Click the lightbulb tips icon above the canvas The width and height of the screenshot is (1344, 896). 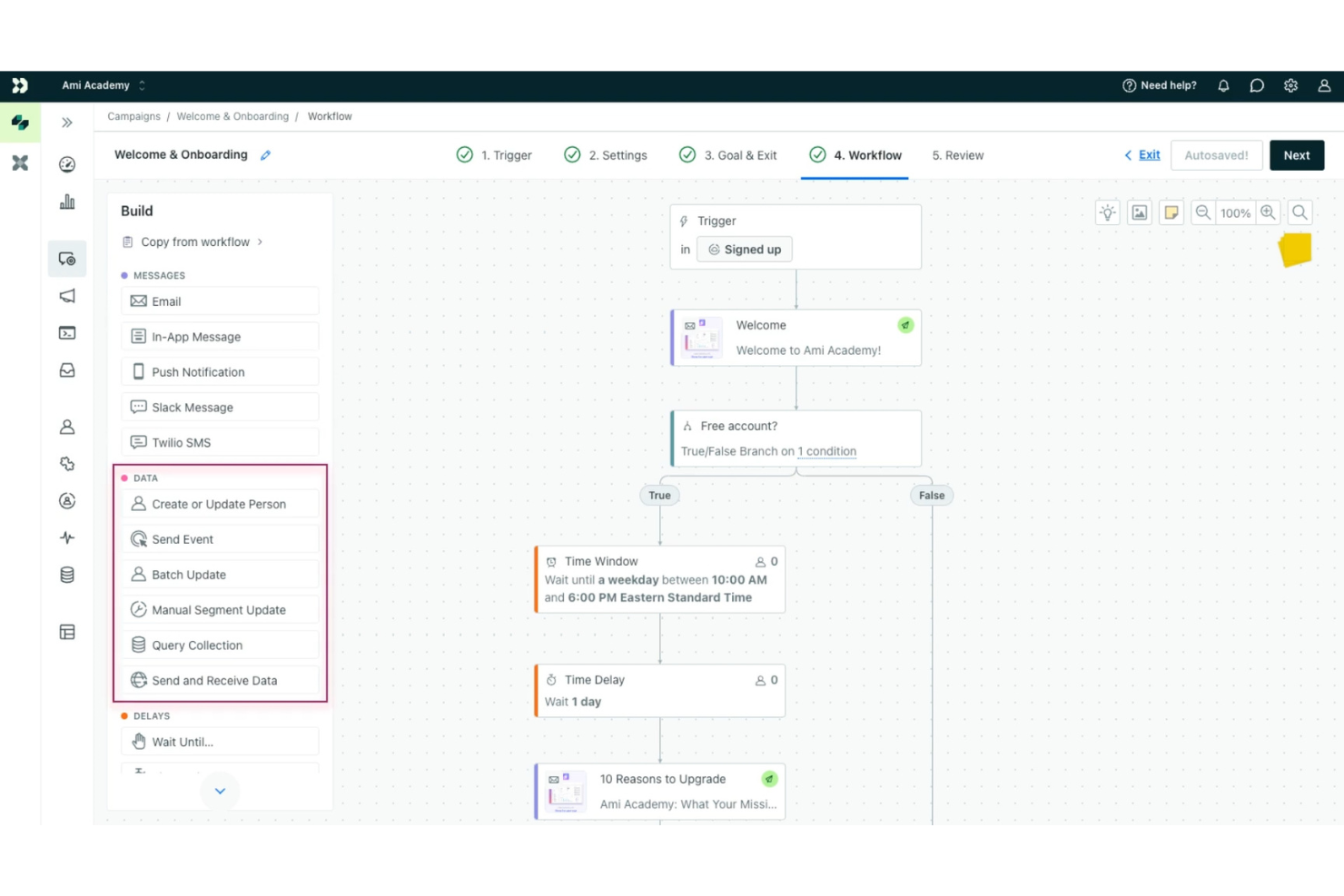[1107, 212]
